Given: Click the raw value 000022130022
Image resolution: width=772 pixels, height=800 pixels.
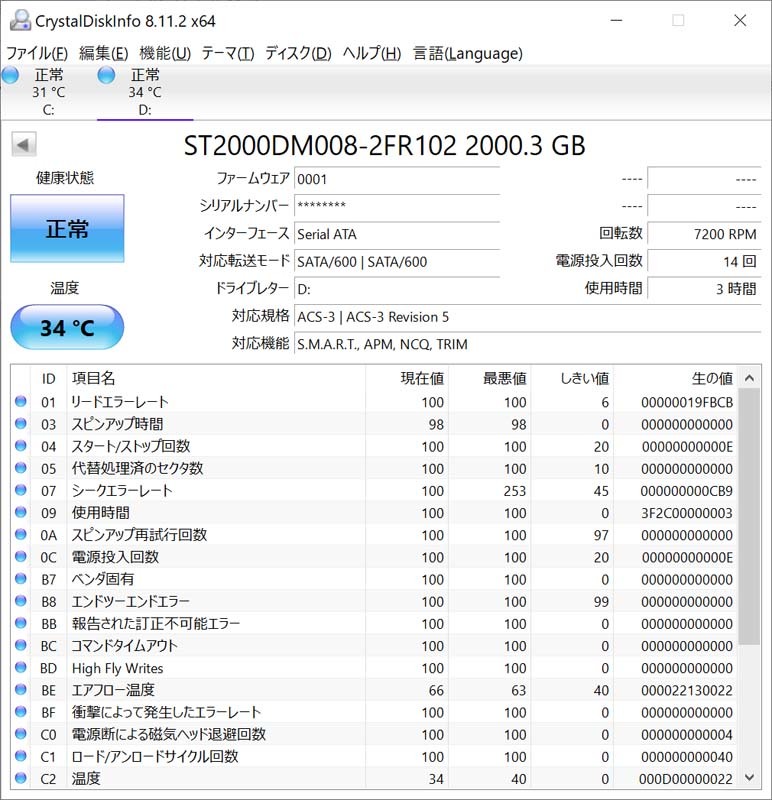Looking at the screenshot, I should point(687,690).
